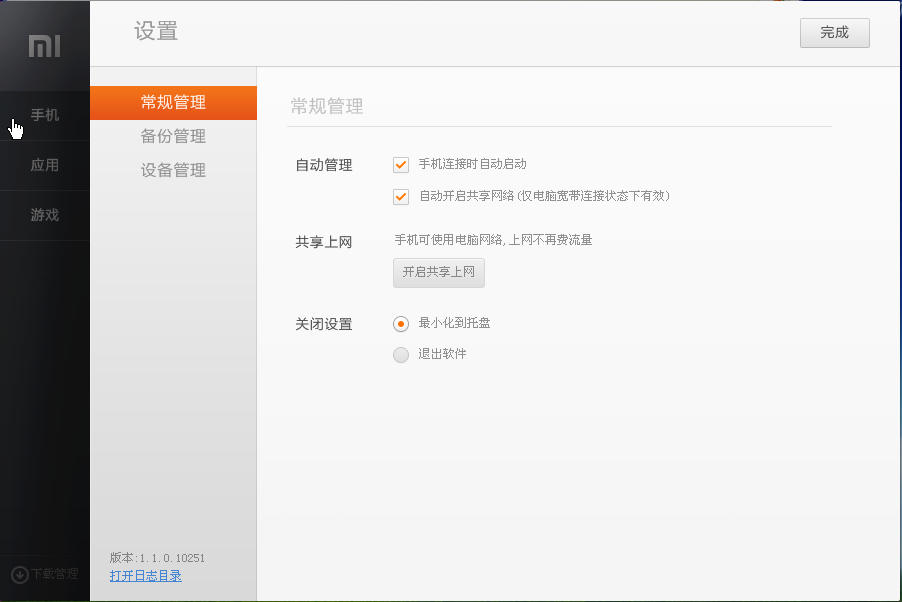Click the 设置 page title
902x602 pixels.
pyautogui.click(x=155, y=33)
